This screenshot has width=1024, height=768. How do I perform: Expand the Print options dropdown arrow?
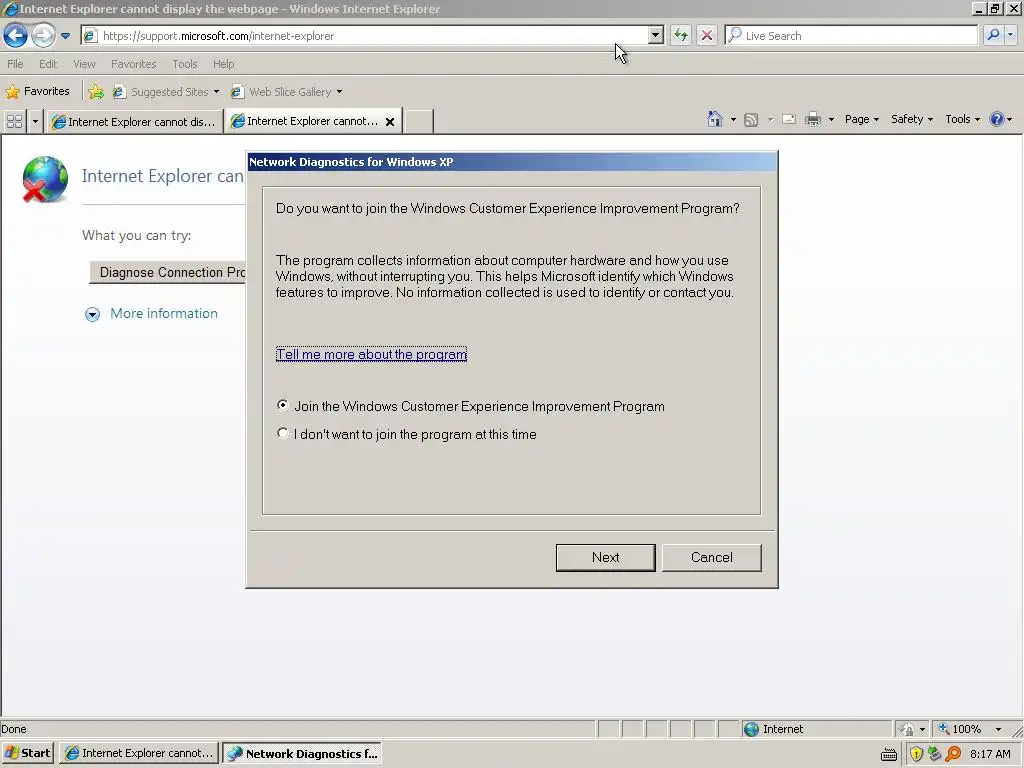pyautogui.click(x=831, y=120)
